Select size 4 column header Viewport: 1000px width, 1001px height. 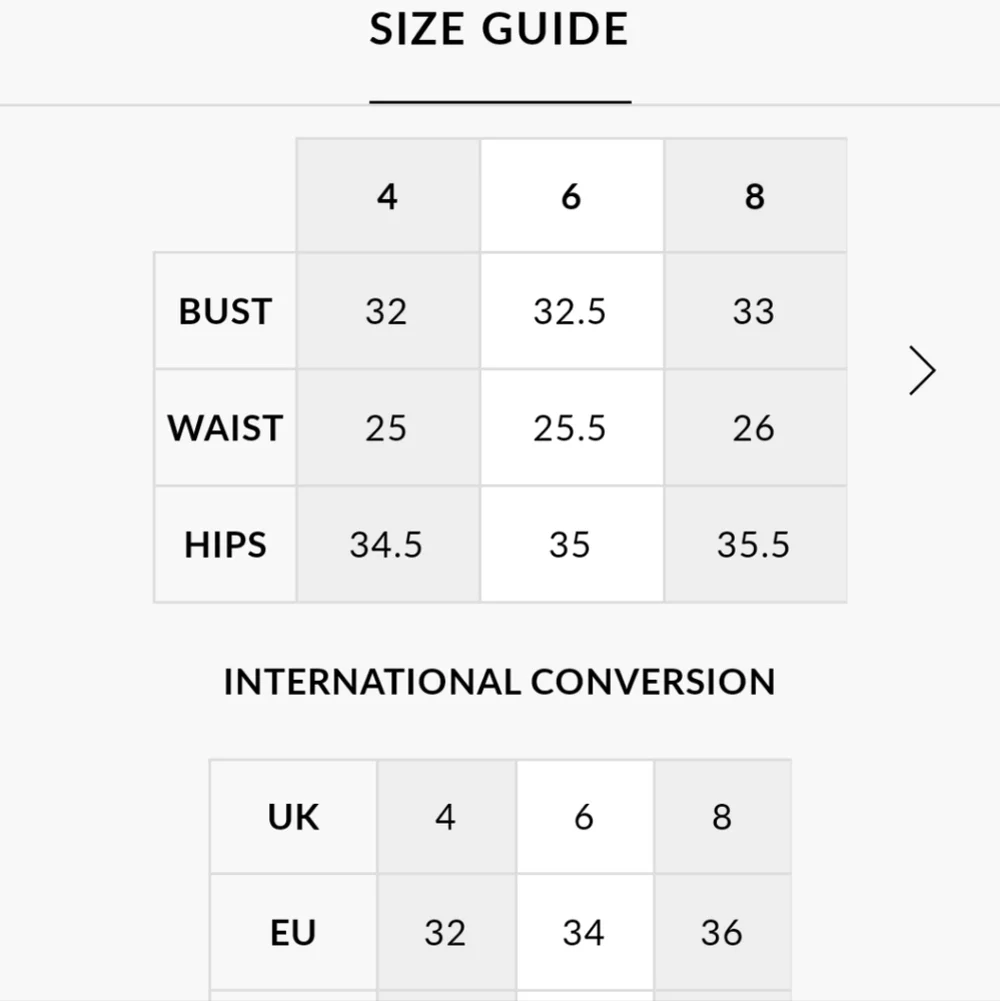click(388, 195)
